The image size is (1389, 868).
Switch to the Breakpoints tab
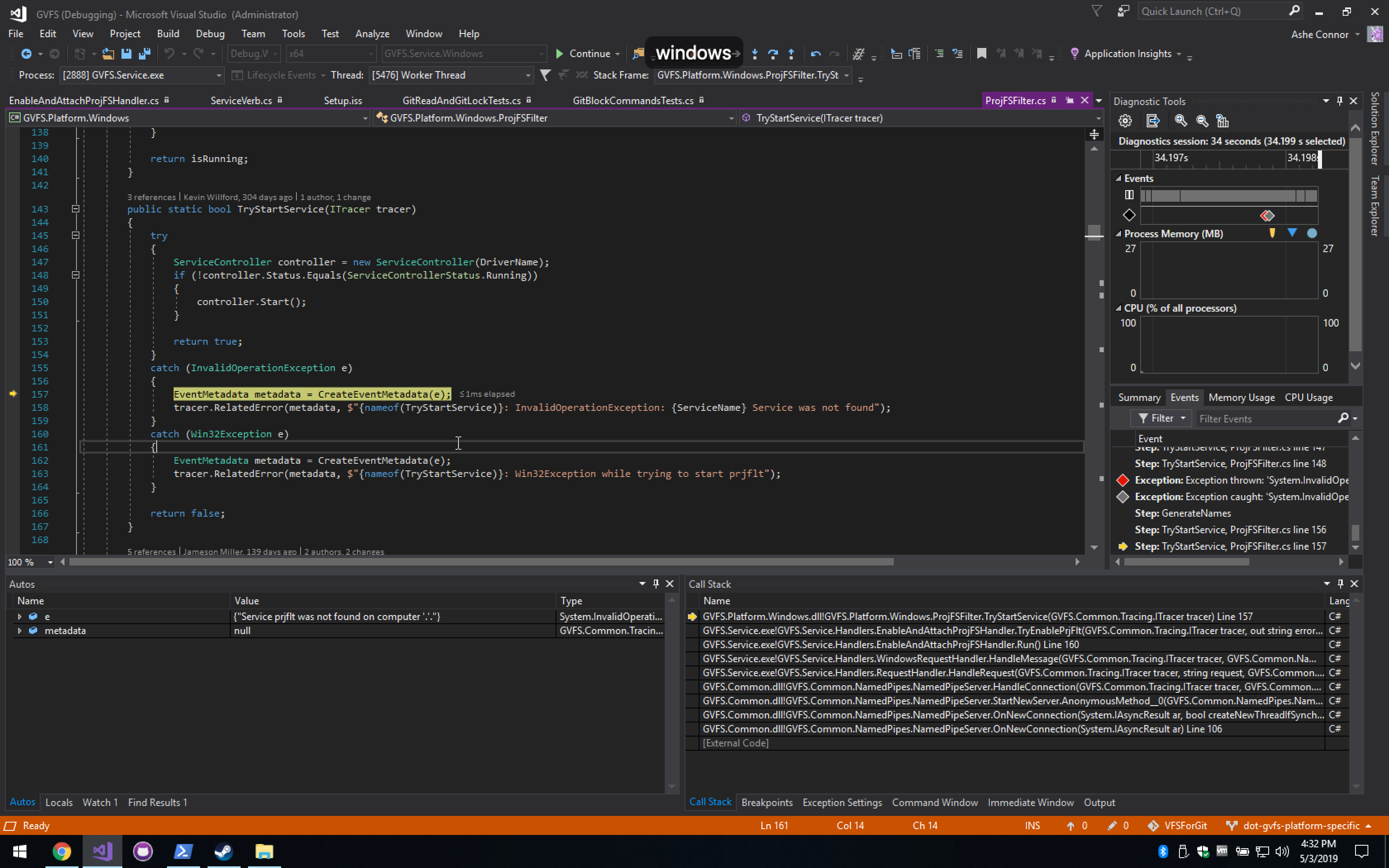coord(766,803)
